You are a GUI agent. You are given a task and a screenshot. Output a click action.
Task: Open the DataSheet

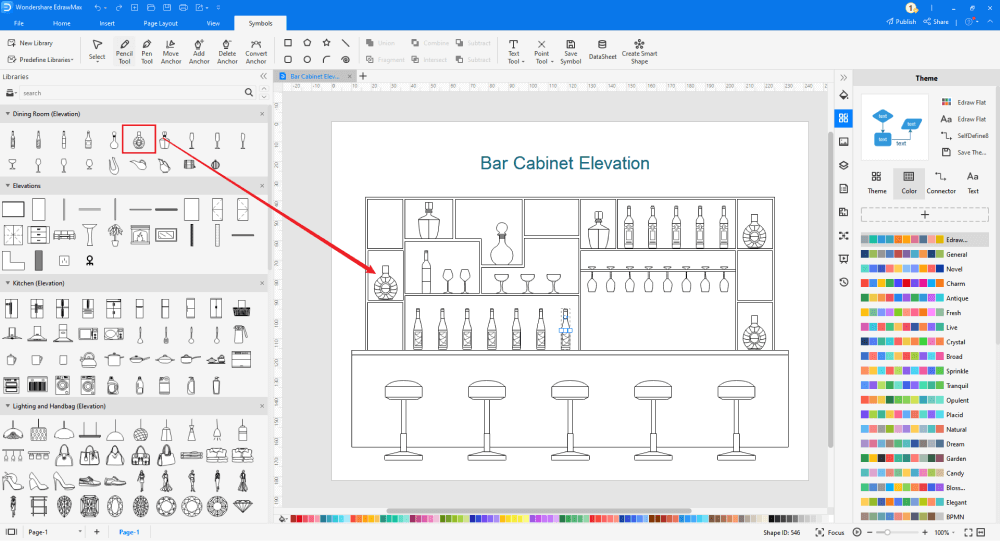(x=602, y=51)
